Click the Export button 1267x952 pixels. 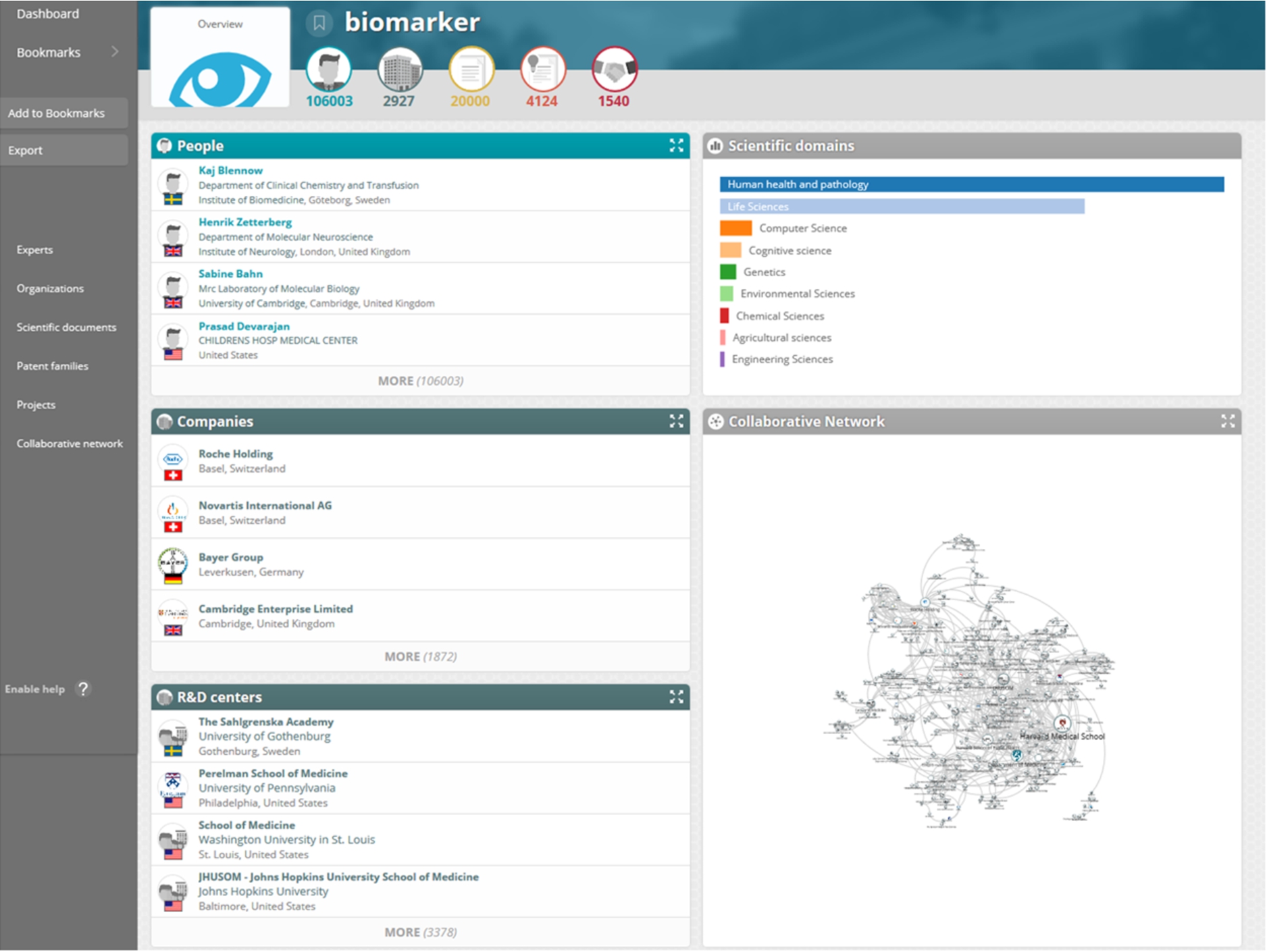click(x=64, y=150)
